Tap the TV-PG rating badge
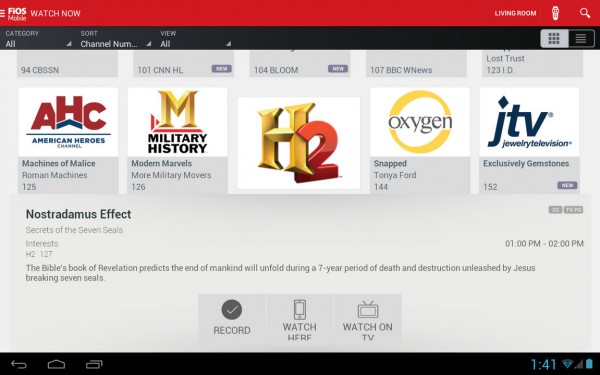 tap(574, 210)
